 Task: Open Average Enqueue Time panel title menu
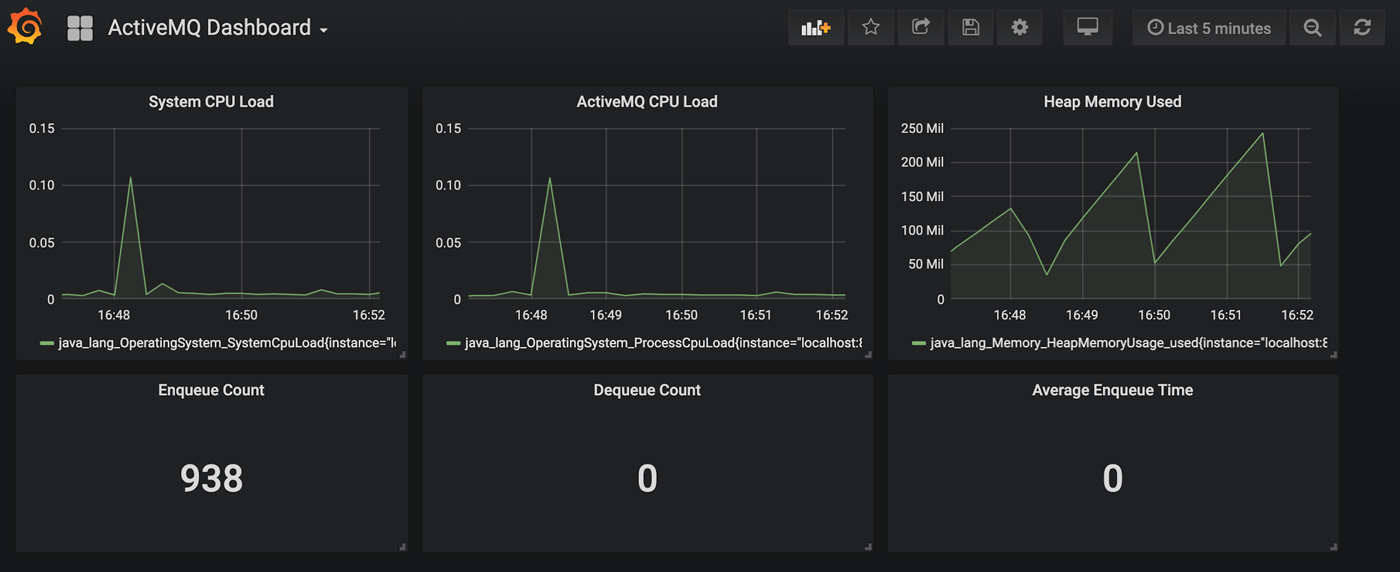(x=1112, y=390)
